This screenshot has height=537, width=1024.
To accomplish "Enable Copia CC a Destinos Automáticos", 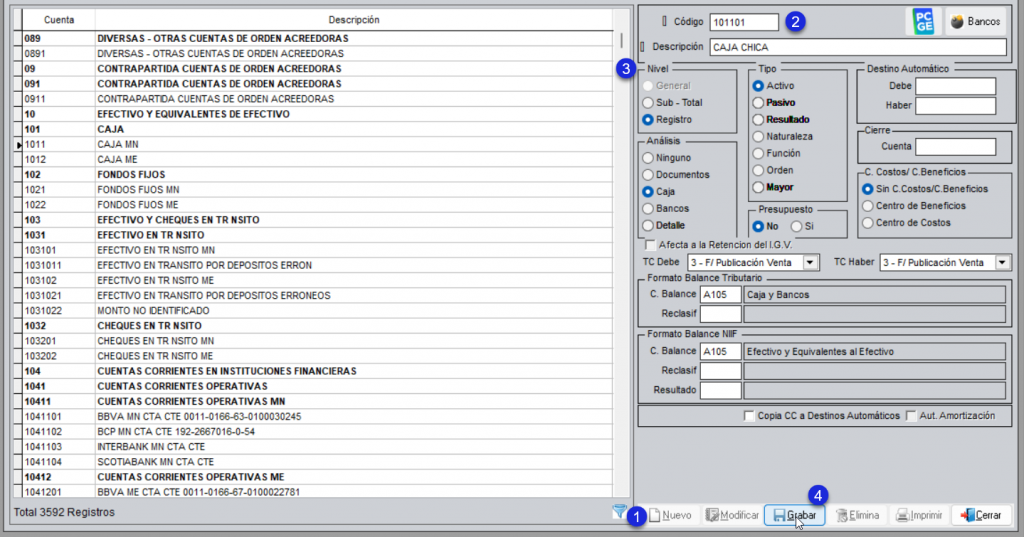I will tap(749, 416).
